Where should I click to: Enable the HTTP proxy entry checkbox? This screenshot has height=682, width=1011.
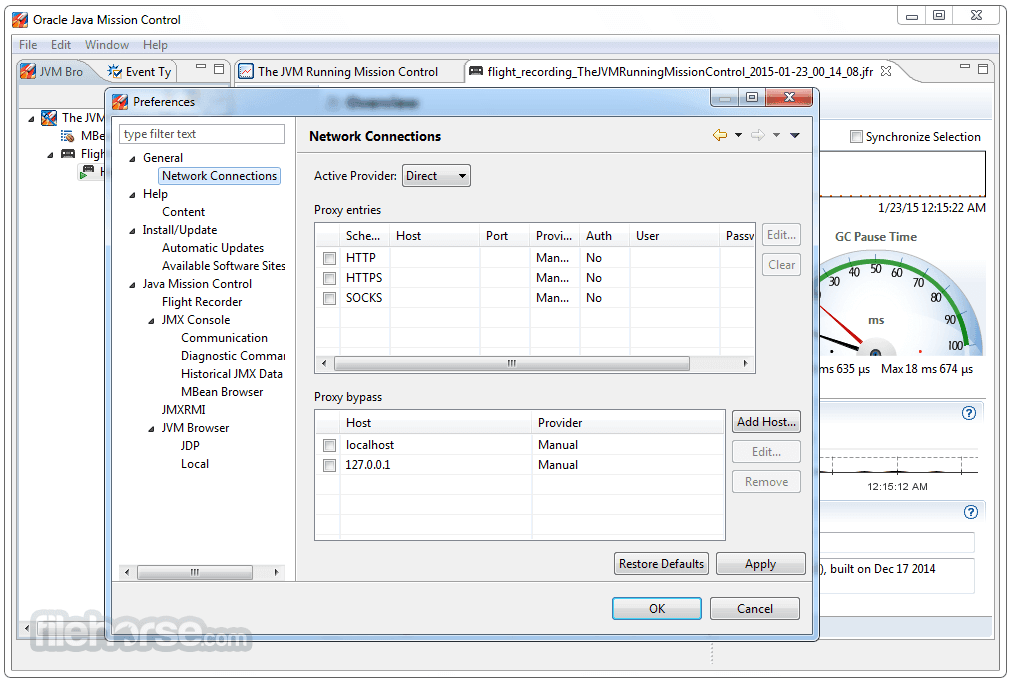point(329,258)
